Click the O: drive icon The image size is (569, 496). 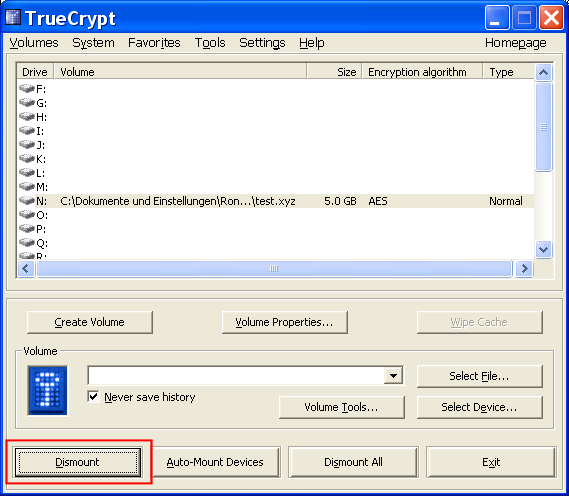[x=27, y=215]
